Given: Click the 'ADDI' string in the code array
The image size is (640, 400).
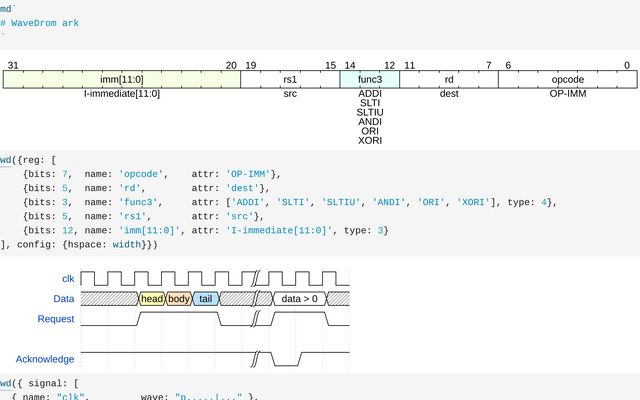Looking at the screenshot, I should (248, 202).
